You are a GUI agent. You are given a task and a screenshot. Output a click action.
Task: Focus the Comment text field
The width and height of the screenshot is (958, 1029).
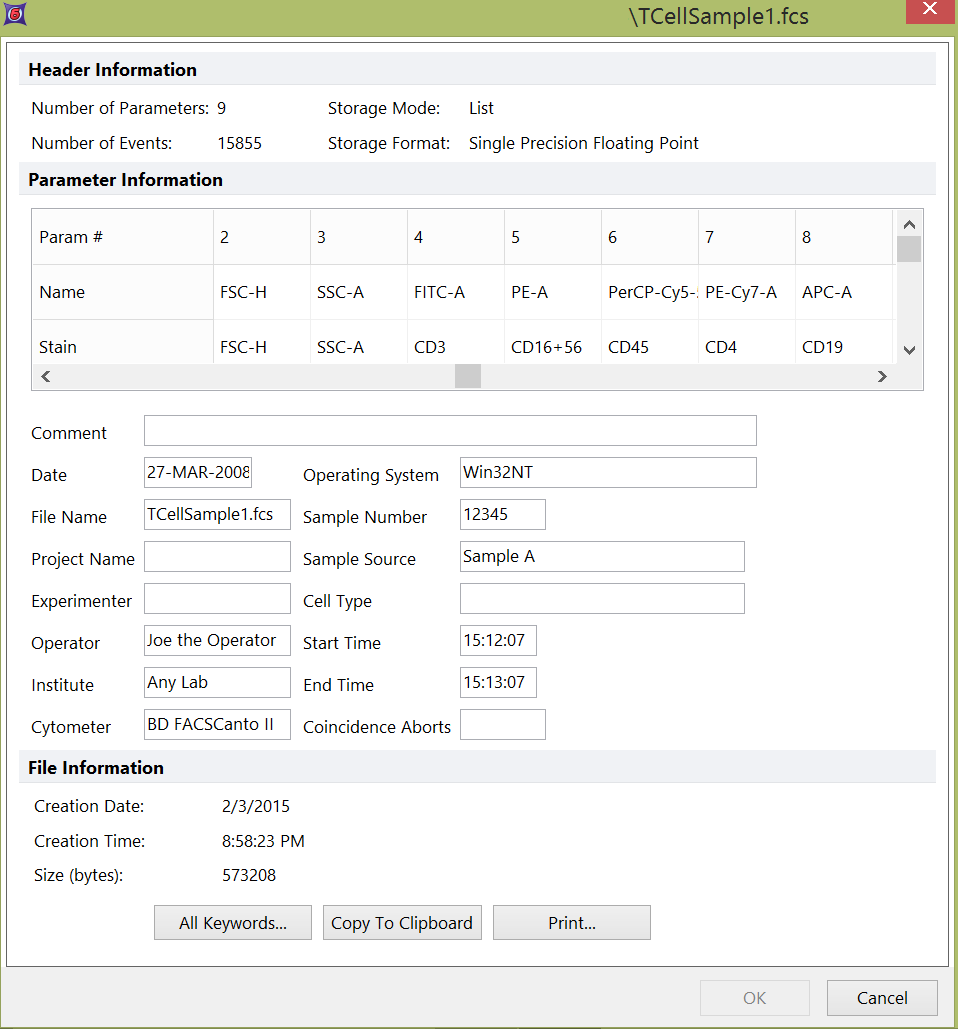[x=450, y=431]
